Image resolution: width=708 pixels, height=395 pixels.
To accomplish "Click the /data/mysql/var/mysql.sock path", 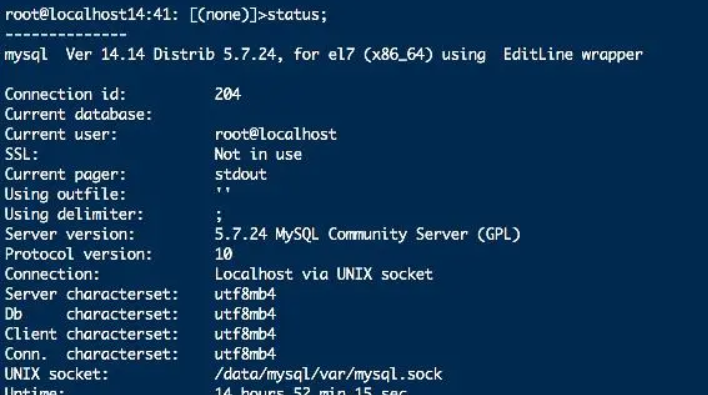I will click(x=328, y=374).
